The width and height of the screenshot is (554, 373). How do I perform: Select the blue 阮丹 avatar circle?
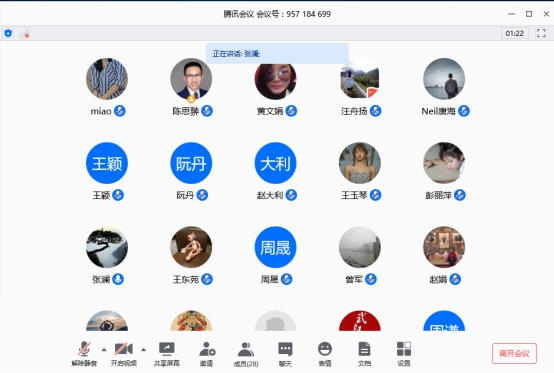tap(191, 163)
